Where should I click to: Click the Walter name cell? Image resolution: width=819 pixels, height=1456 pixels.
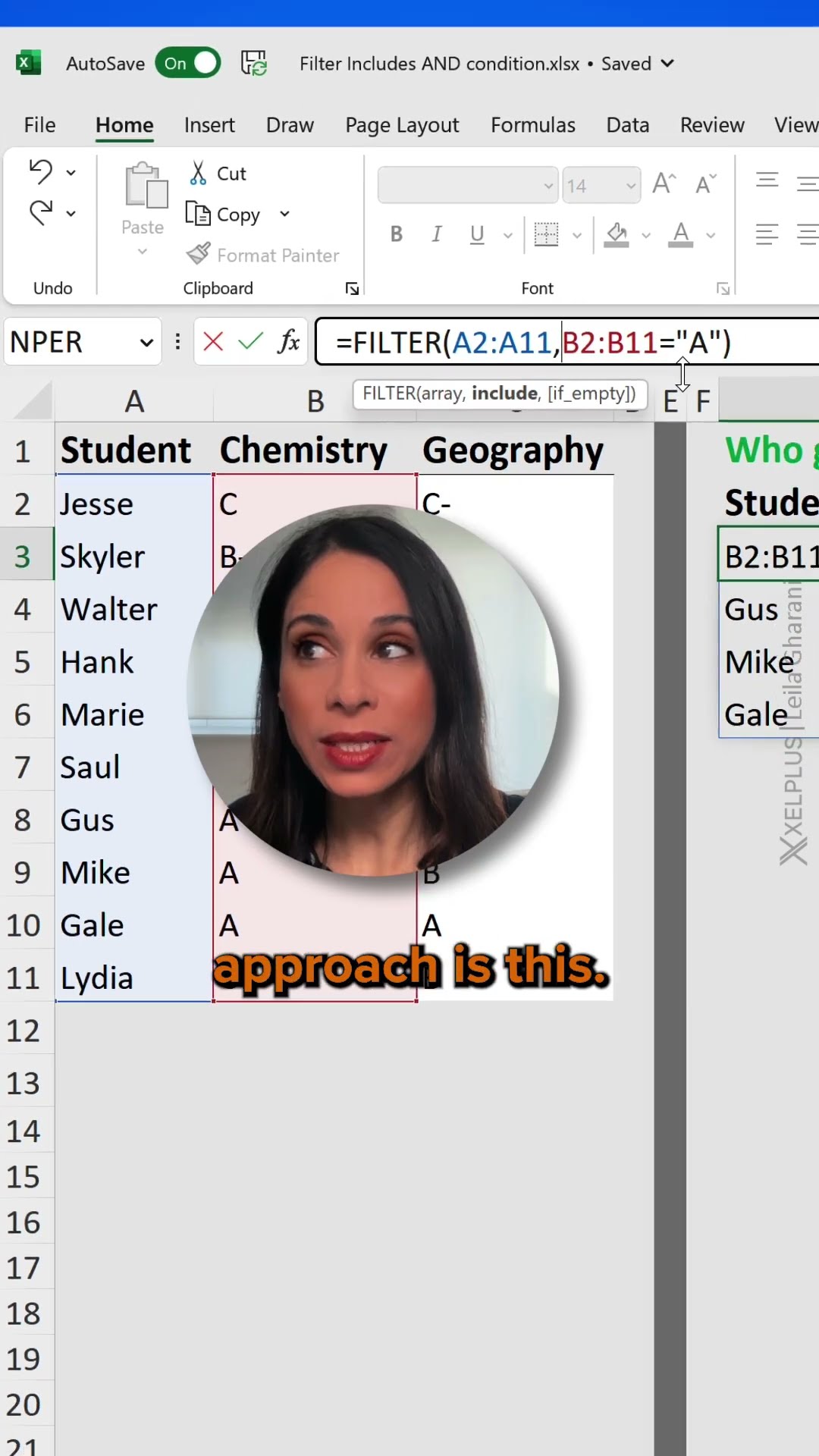click(133, 609)
